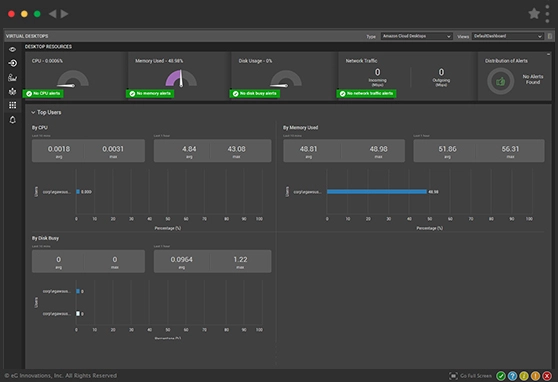Click the By Memory Used heading
Screen dimensions: 558x382
tap(300, 127)
